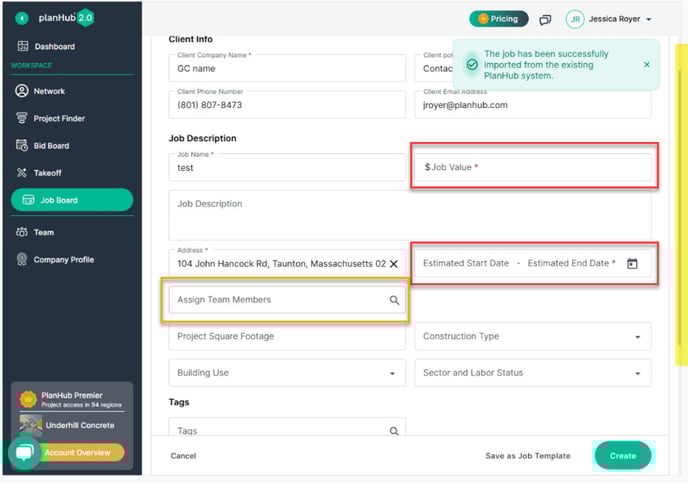
Task: Click into the $Job Value field
Action: tap(533, 168)
